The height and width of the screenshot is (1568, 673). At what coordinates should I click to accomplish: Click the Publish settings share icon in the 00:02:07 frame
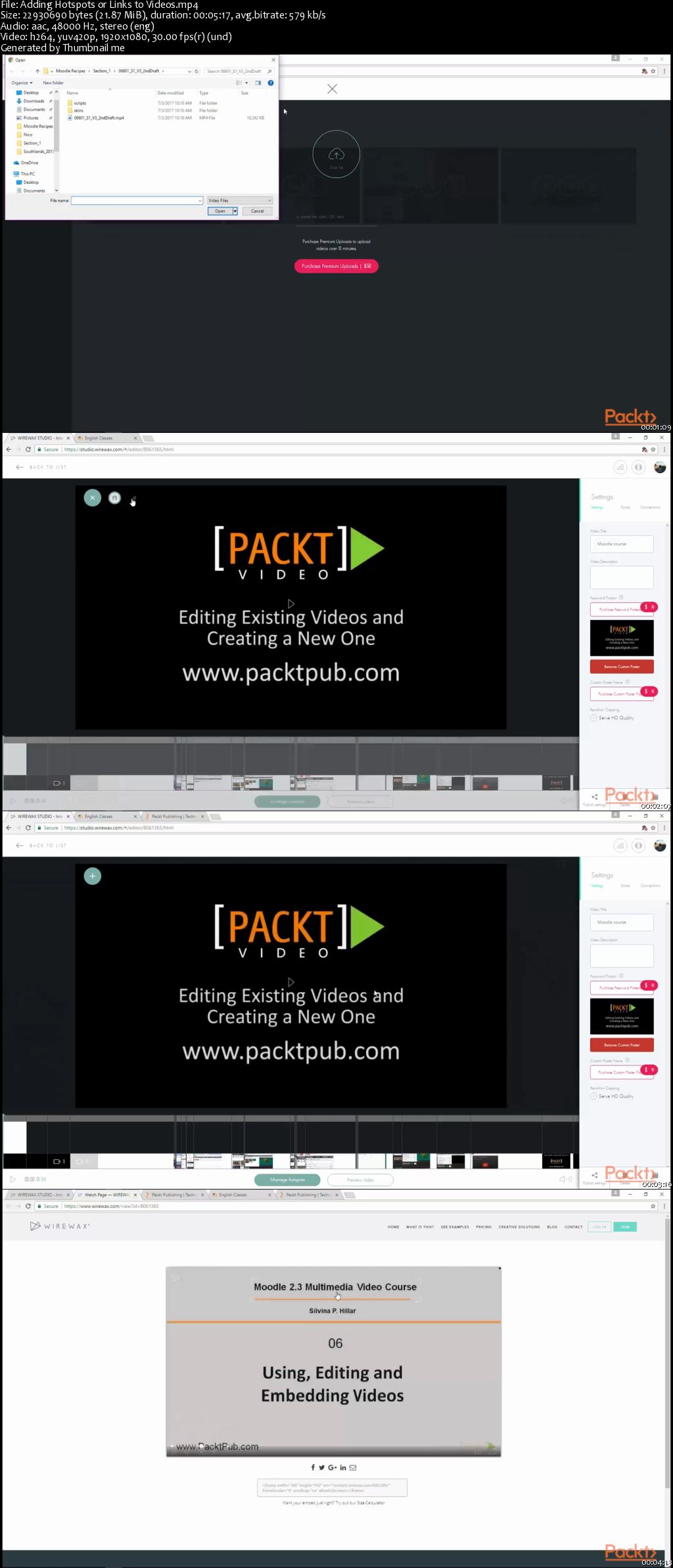coord(594,797)
